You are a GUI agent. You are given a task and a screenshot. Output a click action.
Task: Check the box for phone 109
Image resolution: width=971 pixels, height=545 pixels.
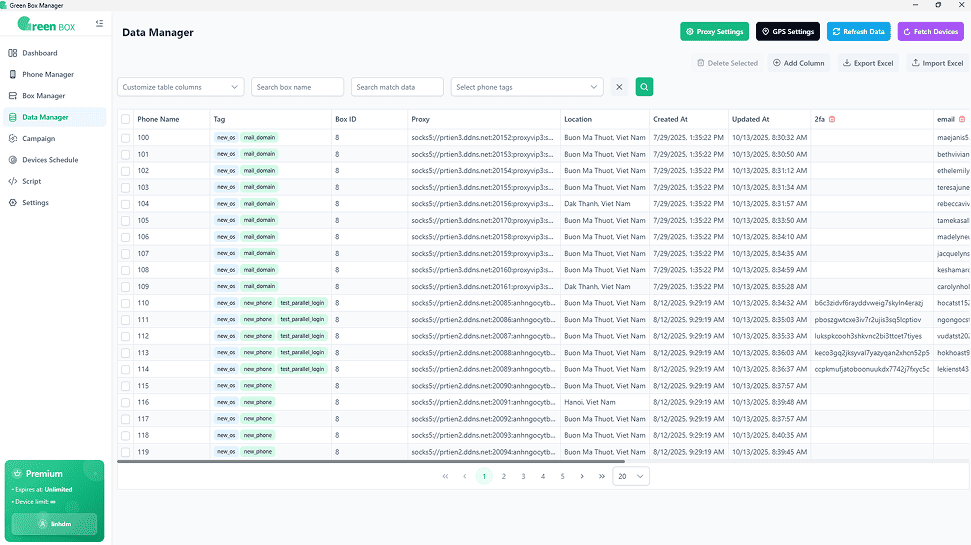point(126,287)
